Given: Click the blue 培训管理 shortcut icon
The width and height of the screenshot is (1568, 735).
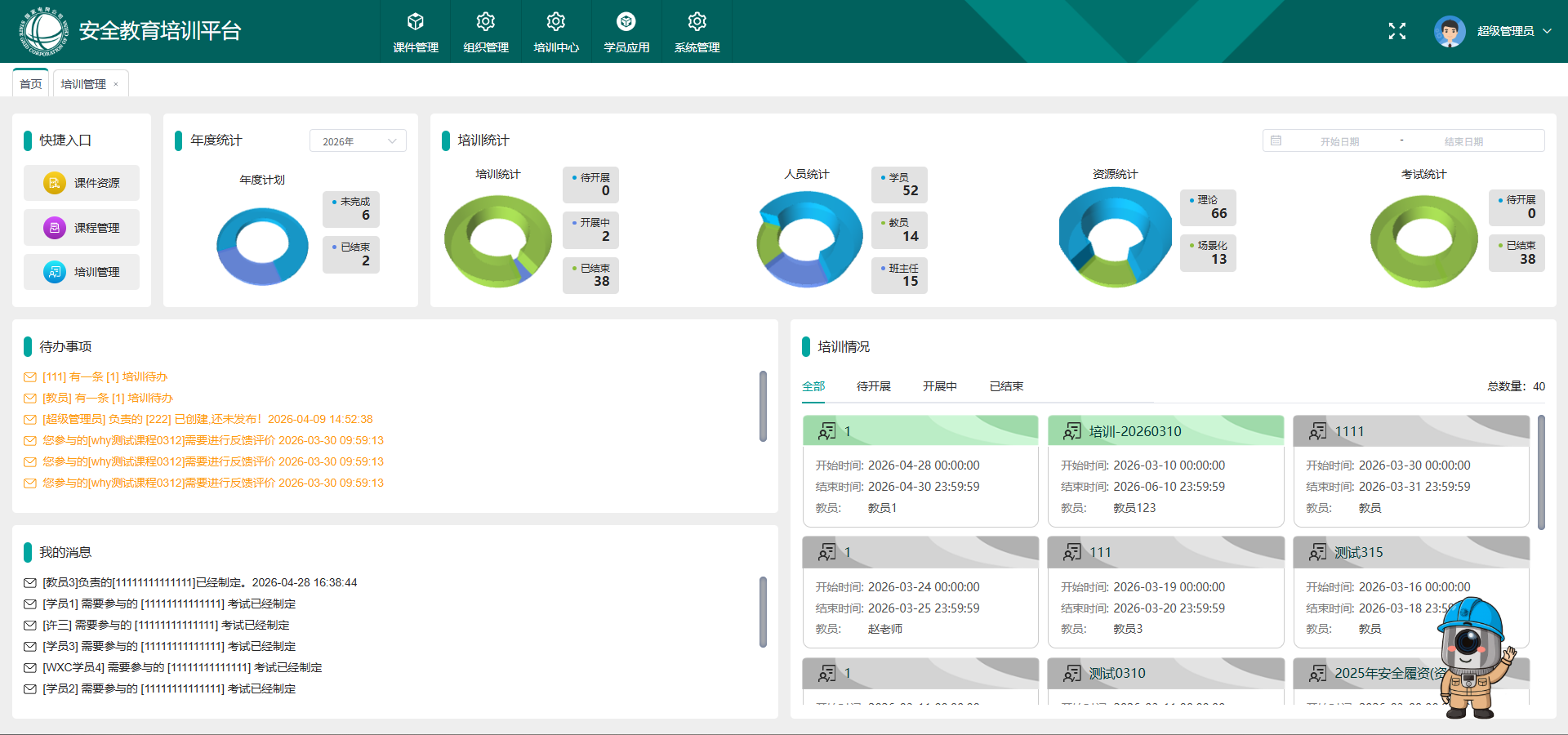Looking at the screenshot, I should click(x=55, y=272).
